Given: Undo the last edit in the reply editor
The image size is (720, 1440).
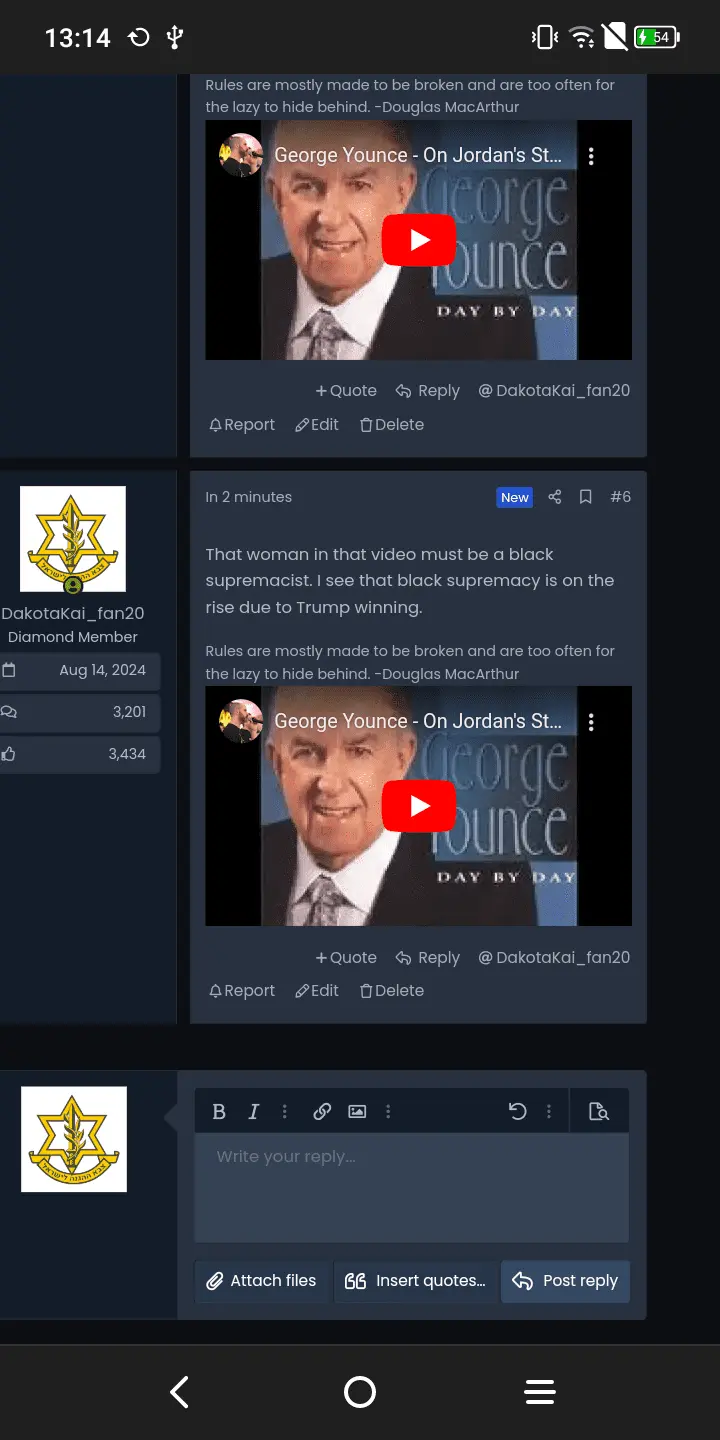Looking at the screenshot, I should [x=517, y=1111].
